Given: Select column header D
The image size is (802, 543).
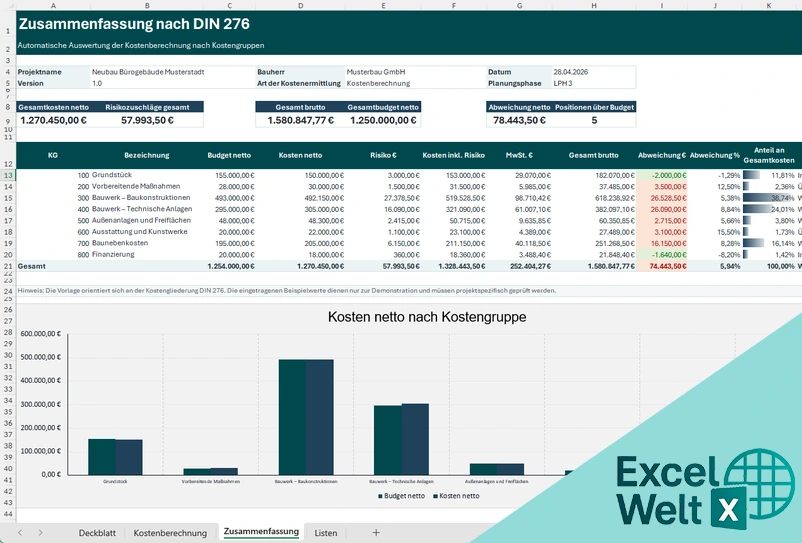Looking at the screenshot, I should click(x=301, y=6).
